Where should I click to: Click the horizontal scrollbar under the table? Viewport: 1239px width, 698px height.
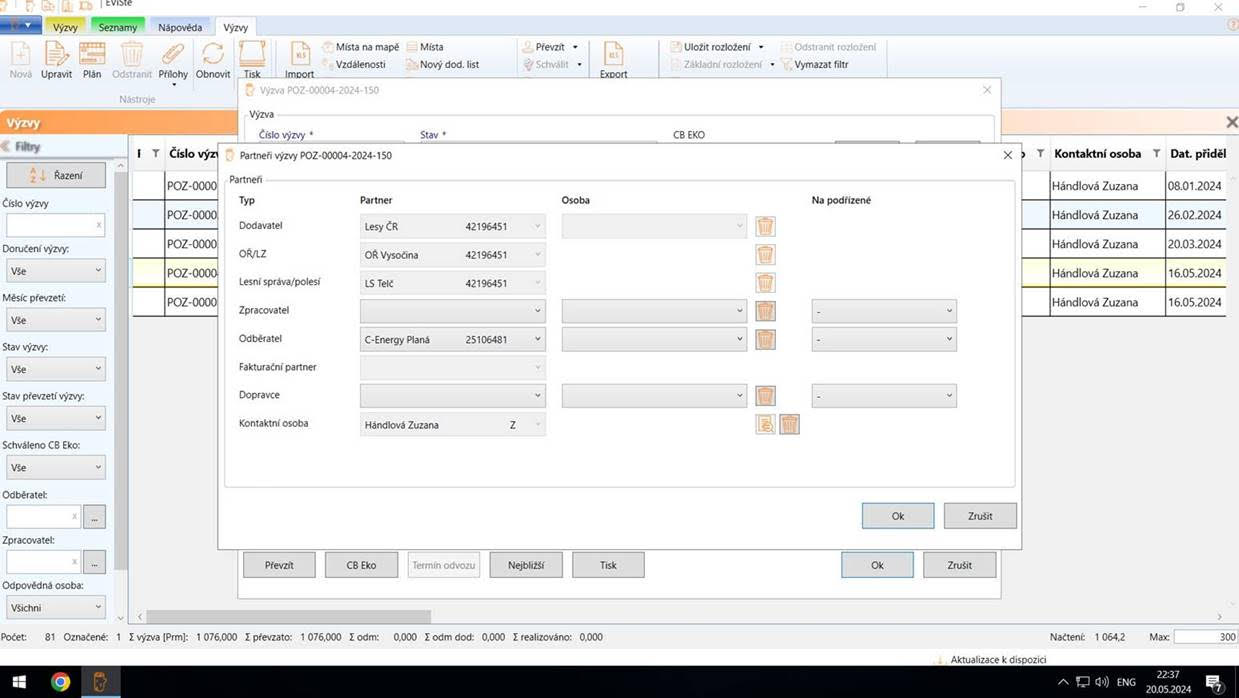290,617
